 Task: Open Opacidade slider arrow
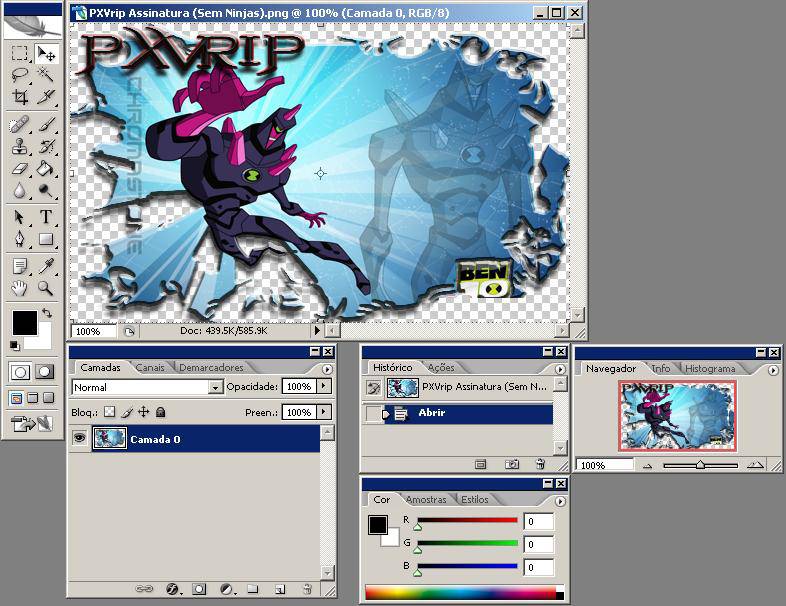coord(324,386)
